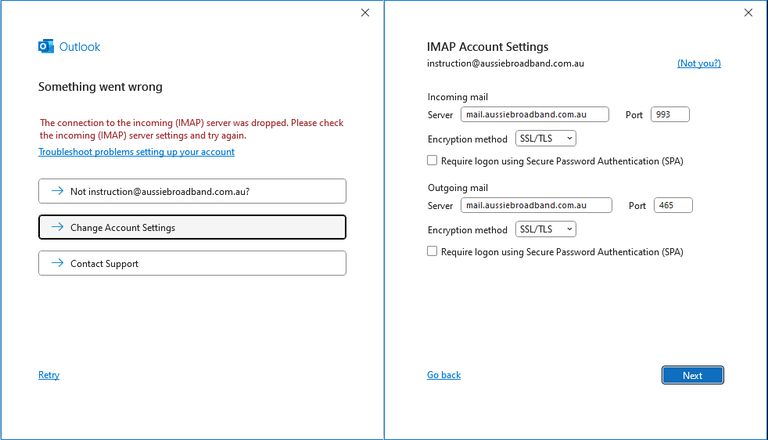Click the Outgoing mail section label
This screenshot has width=768, height=440.
[457, 188]
